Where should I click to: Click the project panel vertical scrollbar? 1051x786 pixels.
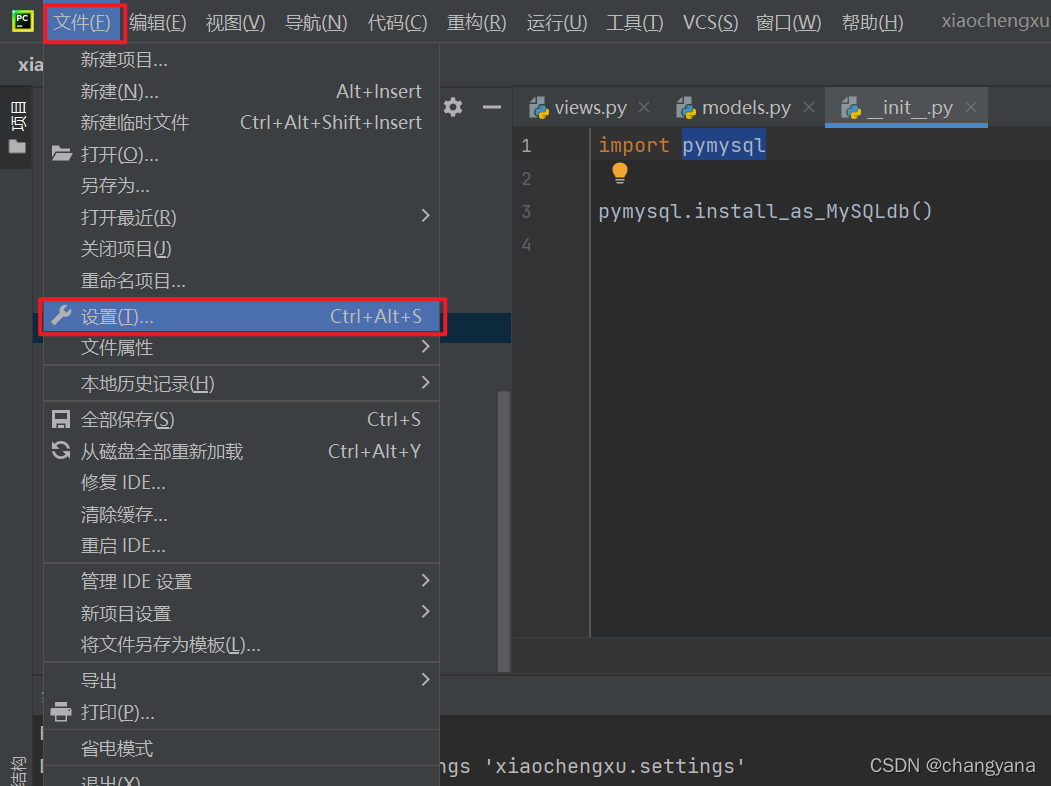503,531
